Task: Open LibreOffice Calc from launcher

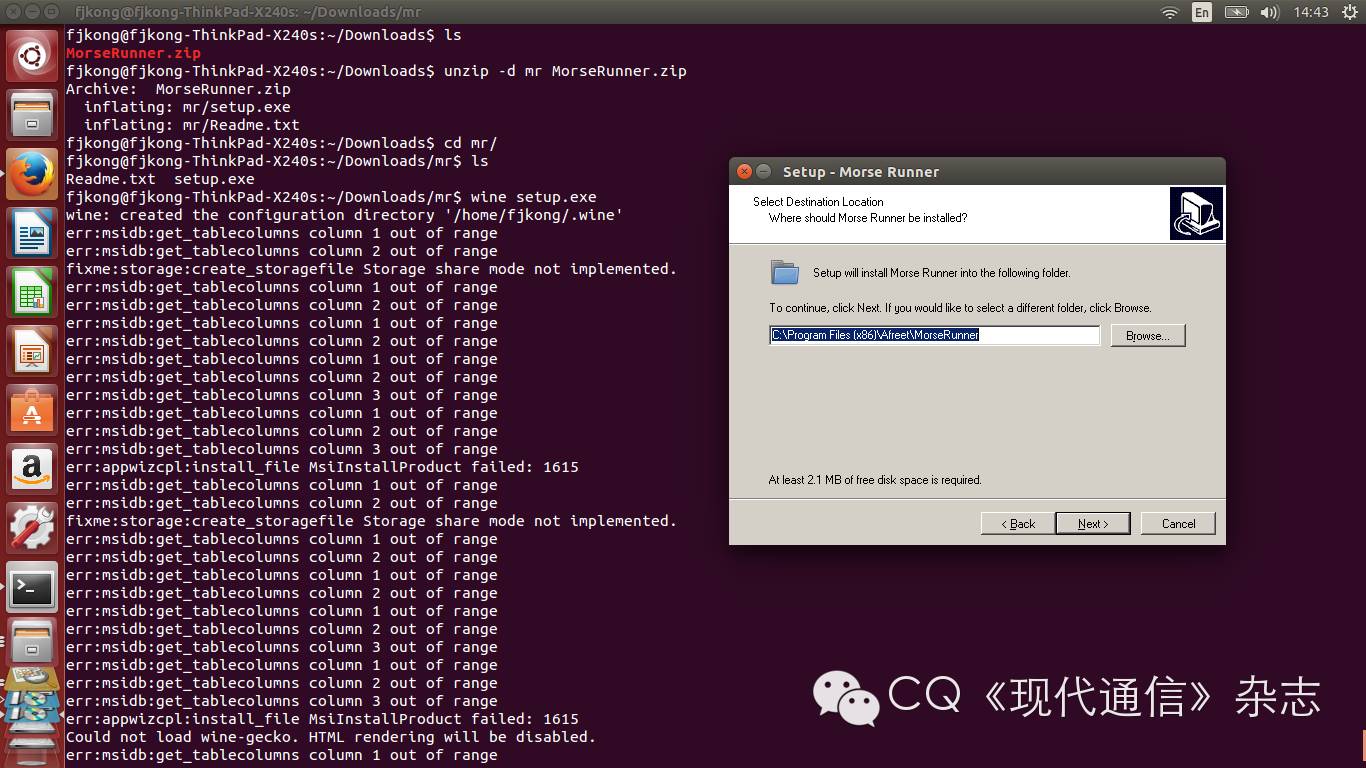Action: point(32,293)
